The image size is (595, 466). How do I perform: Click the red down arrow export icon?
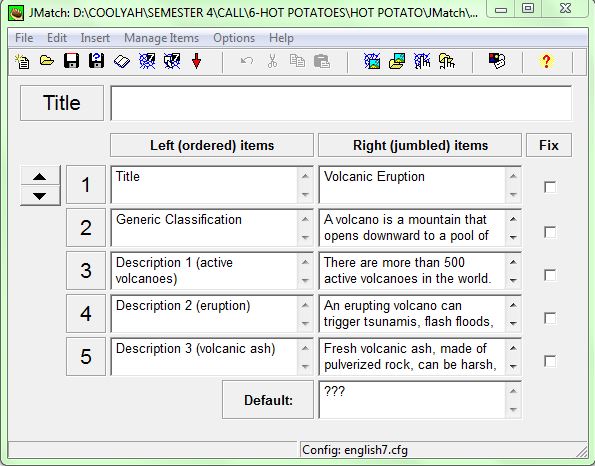pyautogui.click(x=196, y=61)
